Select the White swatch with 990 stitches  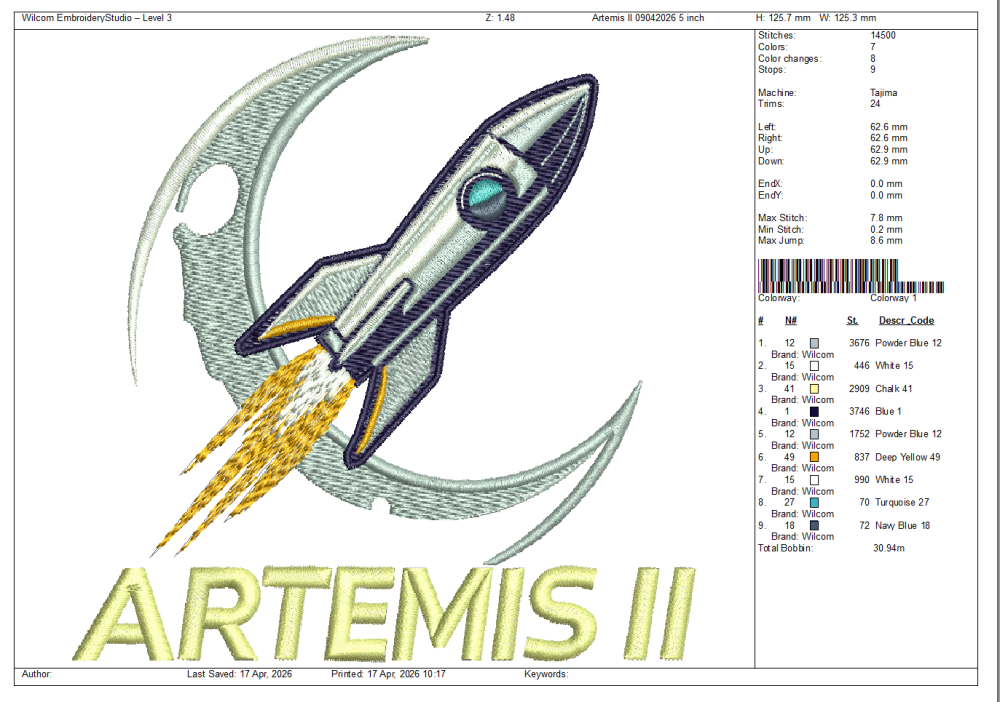click(x=814, y=480)
